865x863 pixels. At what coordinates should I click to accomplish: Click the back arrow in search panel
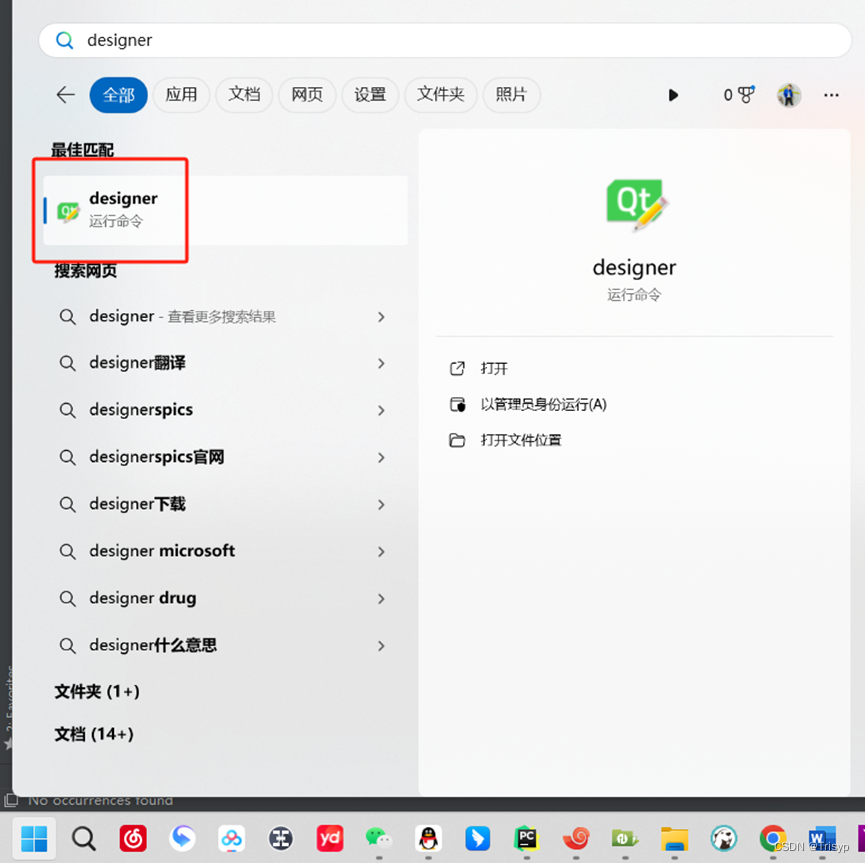tap(66, 95)
